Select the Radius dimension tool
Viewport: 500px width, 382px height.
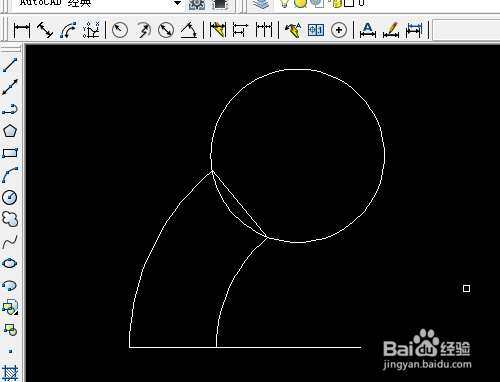(x=120, y=30)
